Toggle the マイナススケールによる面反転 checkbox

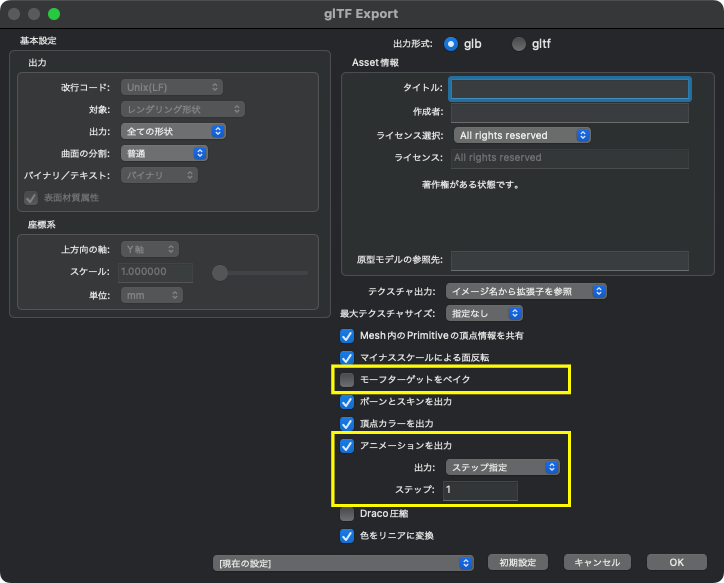click(x=347, y=358)
